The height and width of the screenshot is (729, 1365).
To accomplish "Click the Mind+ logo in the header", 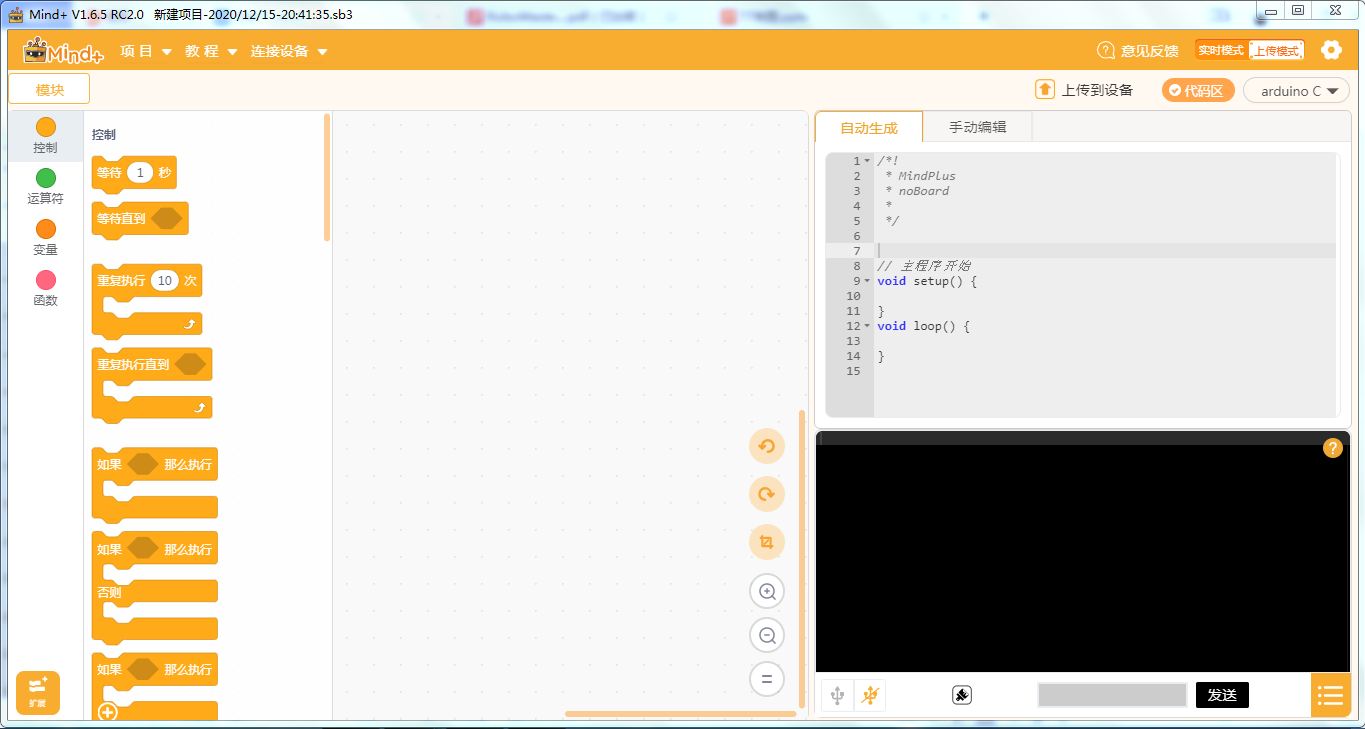I will click(x=64, y=51).
